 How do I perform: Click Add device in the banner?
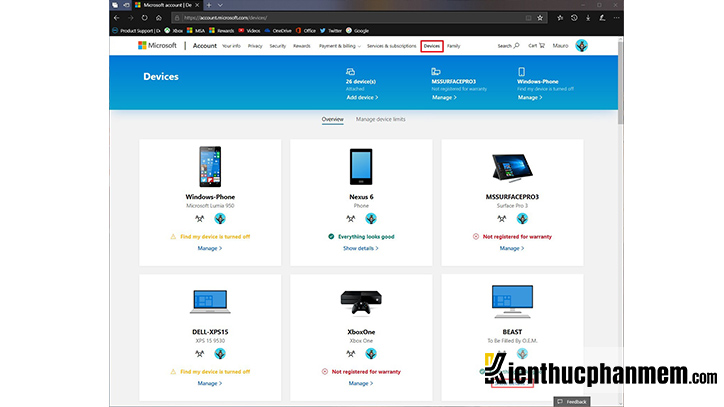coord(362,97)
